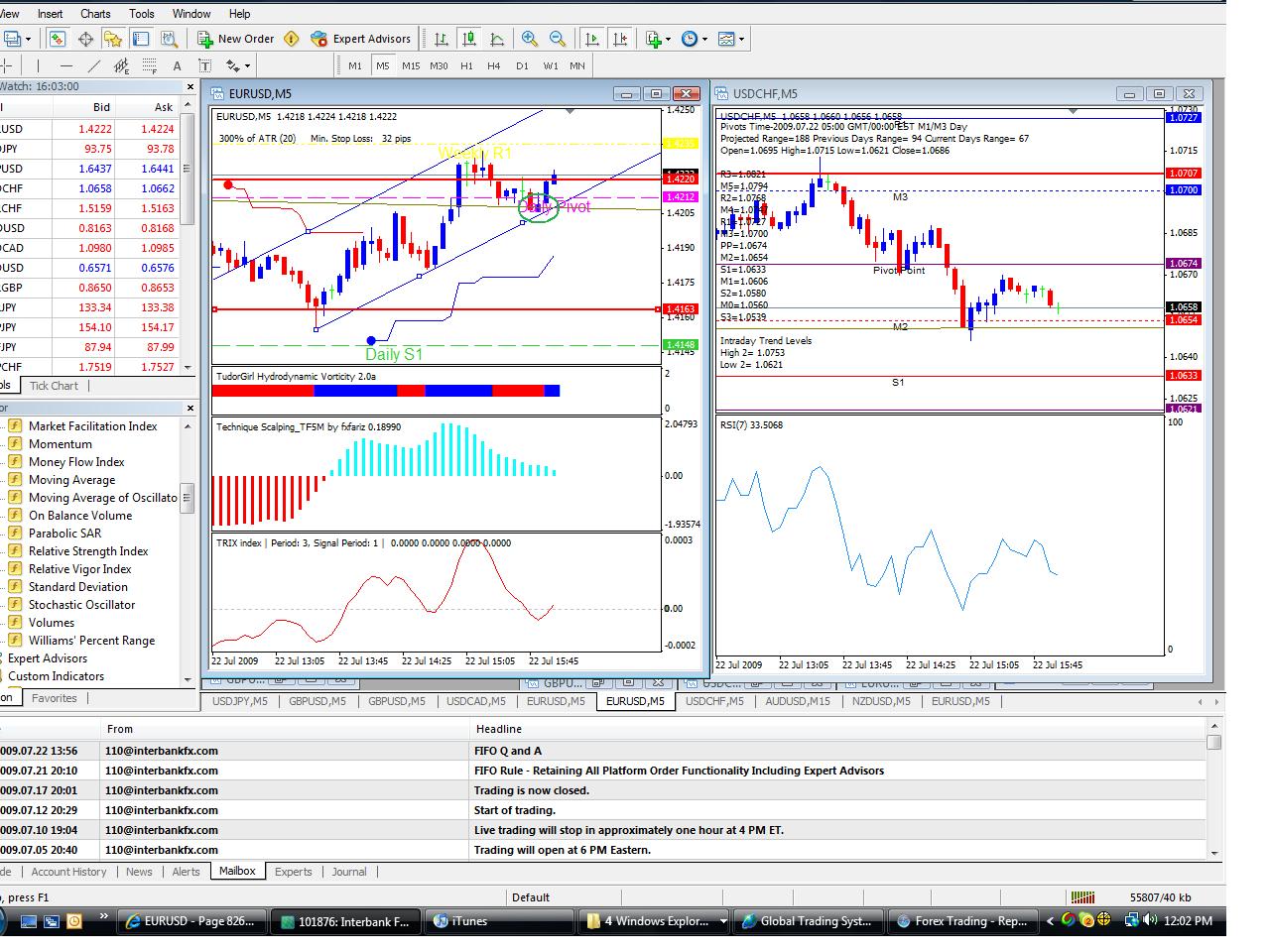
Task: Select Parabolic SAR indicator in Navigator
Action: pyautogui.click(x=64, y=534)
